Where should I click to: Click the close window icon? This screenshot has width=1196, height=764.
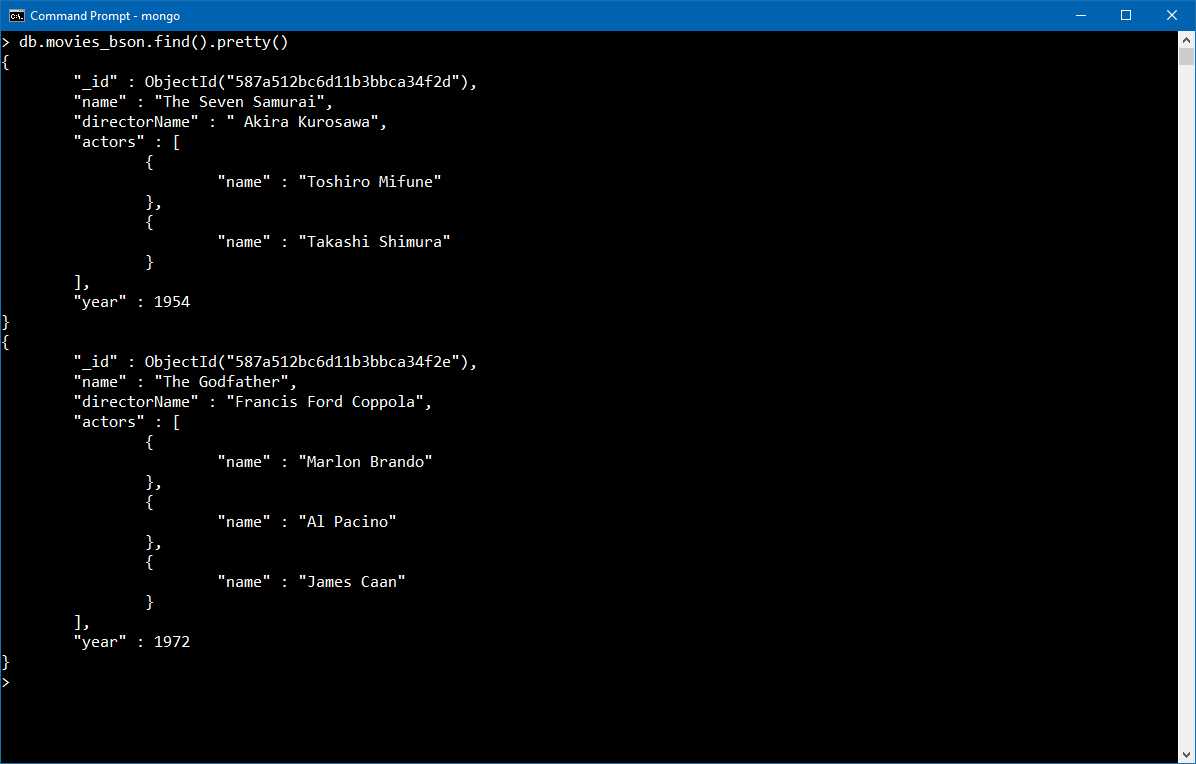click(x=1171, y=15)
